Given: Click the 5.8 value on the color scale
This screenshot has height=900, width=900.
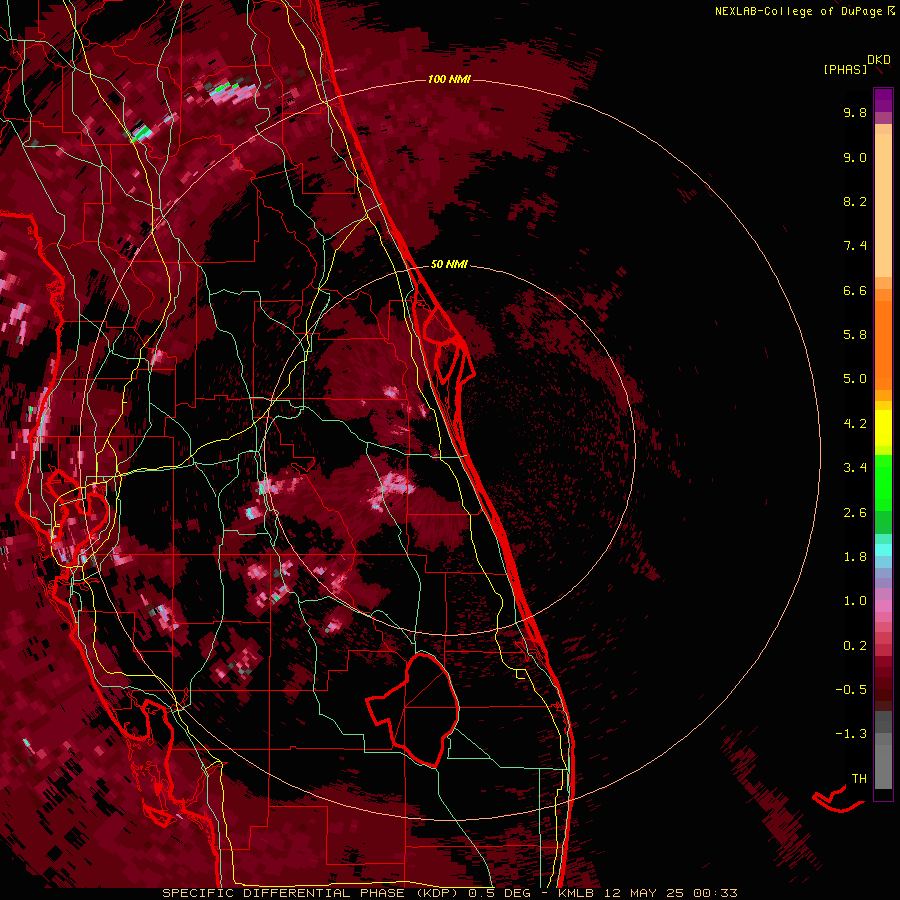Looking at the screenshot, I should (x=855, y=335).
